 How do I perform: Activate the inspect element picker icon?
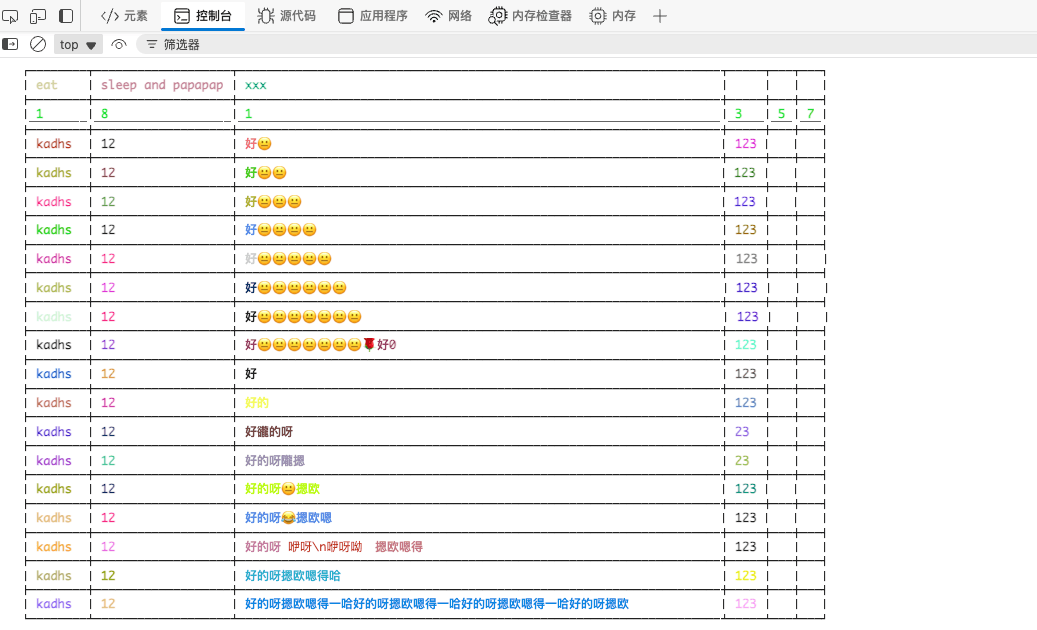[x=10, y=16]
